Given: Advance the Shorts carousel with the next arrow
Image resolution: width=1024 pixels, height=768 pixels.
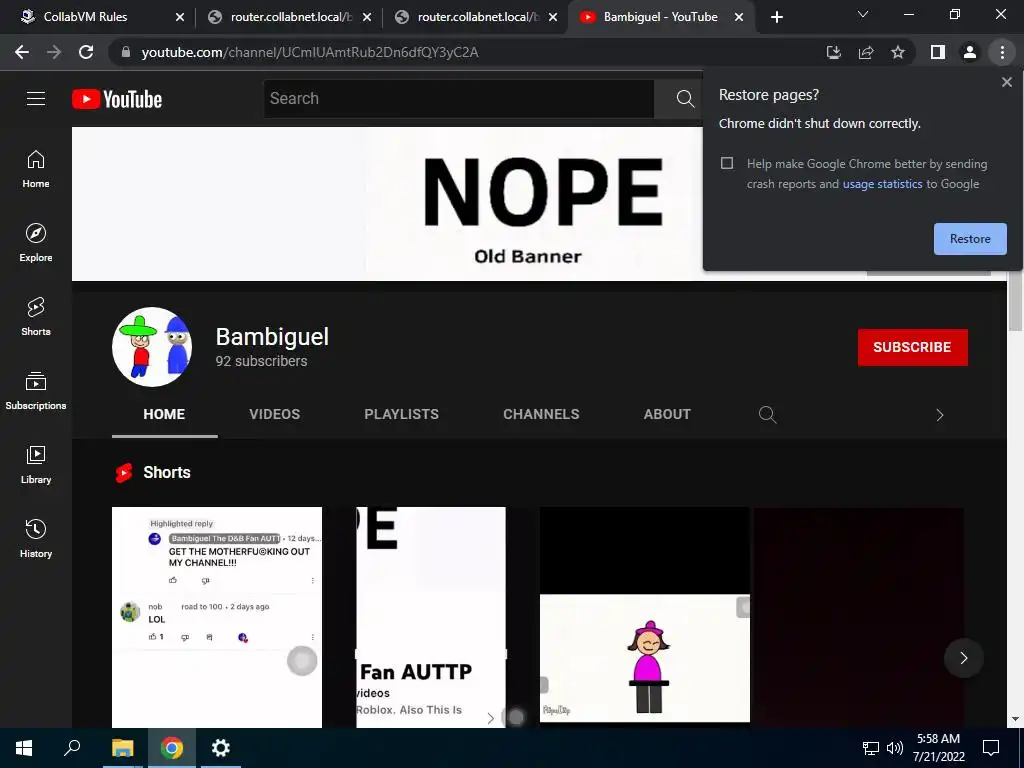Looking at the screenshot, I should click(963, 658).
